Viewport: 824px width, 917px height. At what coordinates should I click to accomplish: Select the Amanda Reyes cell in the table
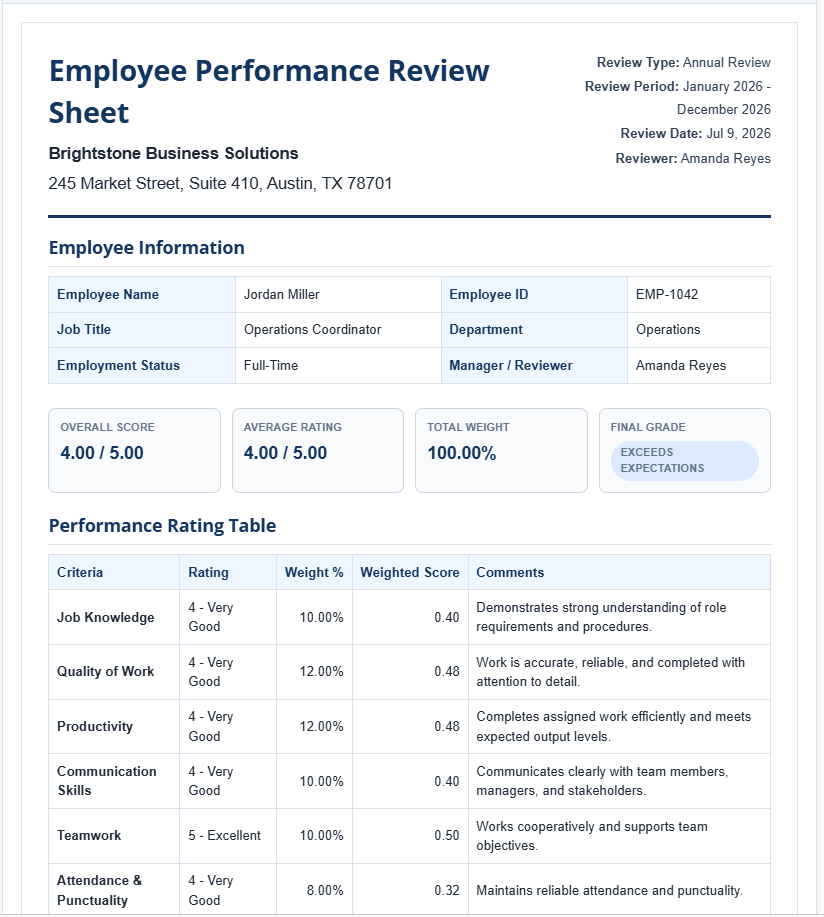point(699,366)
